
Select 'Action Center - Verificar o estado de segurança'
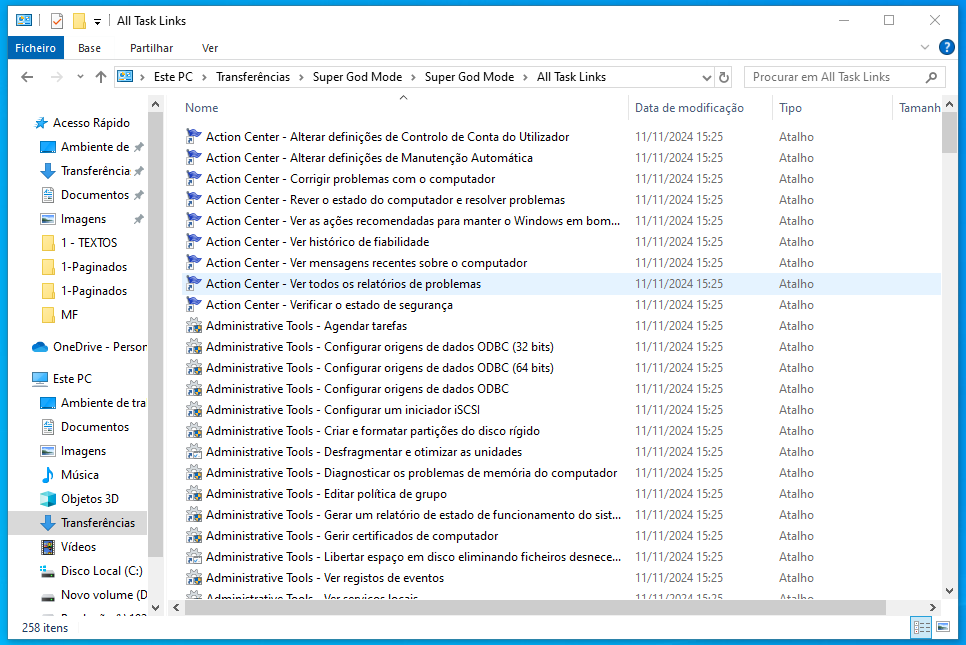coord(329,304)
